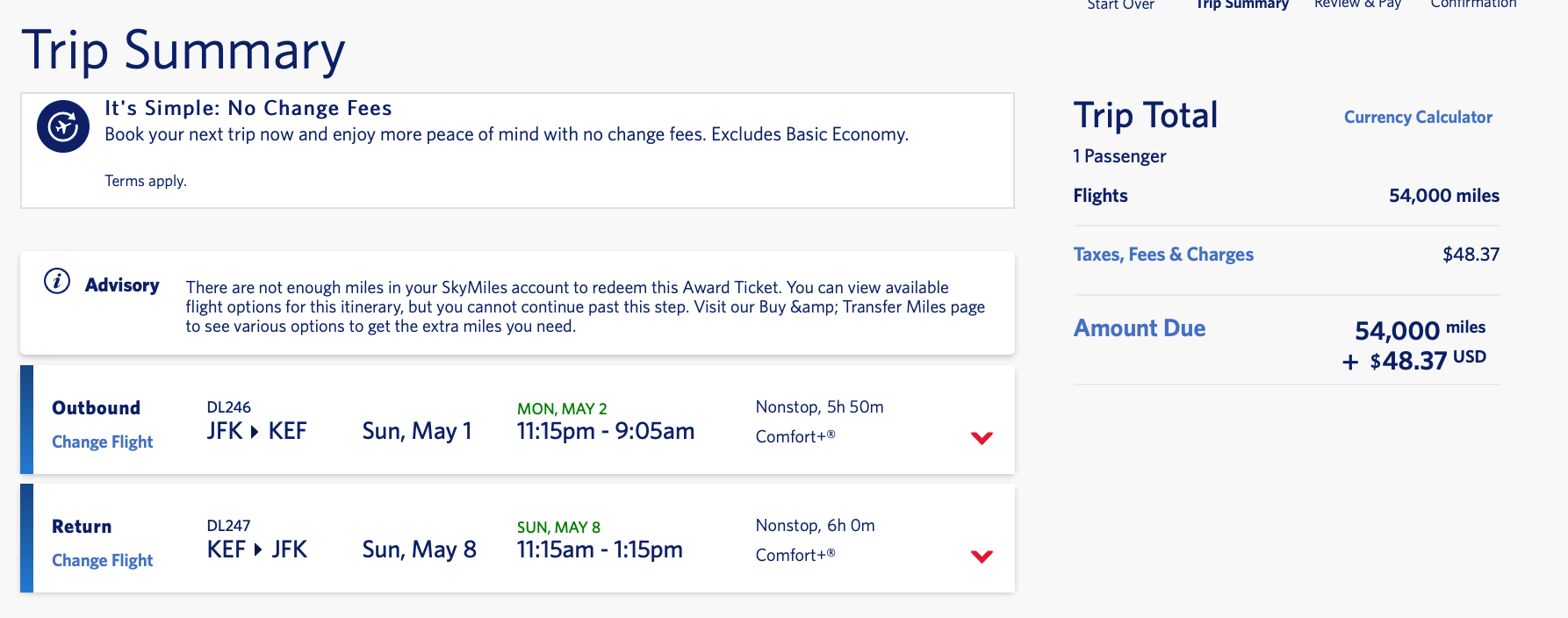1568x618 pixels.
Task: Open the Confirmation step
Action: [1473, 5]
